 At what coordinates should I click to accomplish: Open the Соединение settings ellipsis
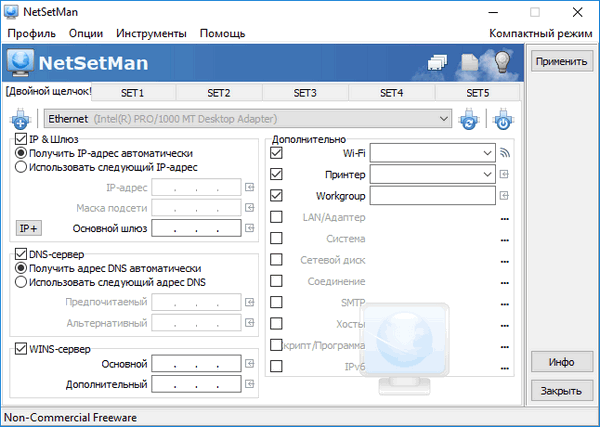[x=505, y=283]
